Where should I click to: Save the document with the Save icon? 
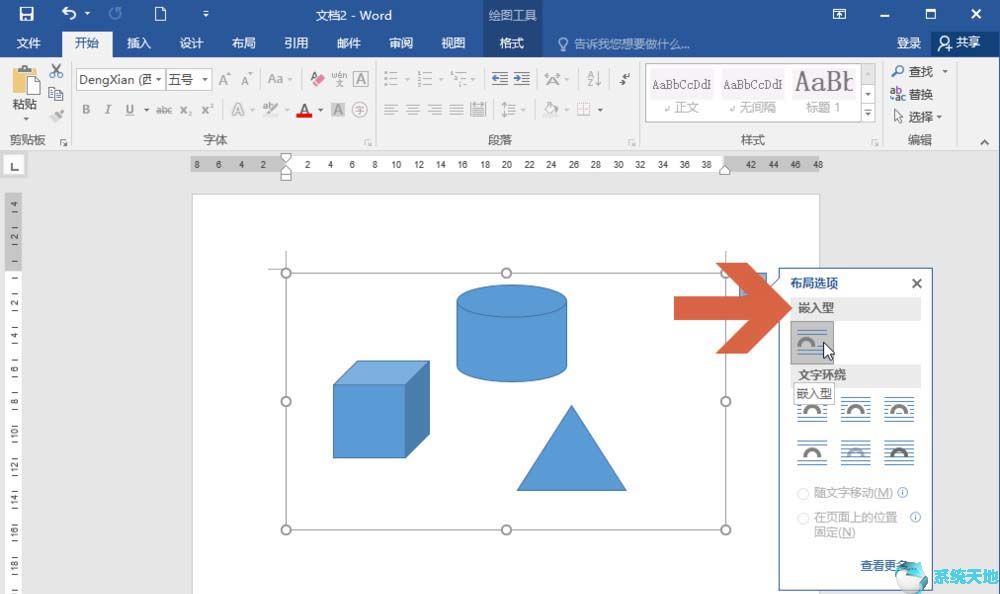(x=26, y=13)
